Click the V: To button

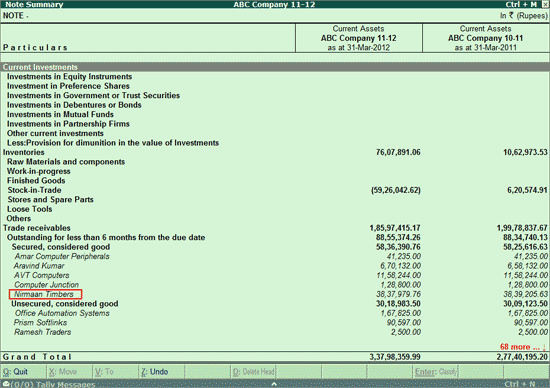115,372
